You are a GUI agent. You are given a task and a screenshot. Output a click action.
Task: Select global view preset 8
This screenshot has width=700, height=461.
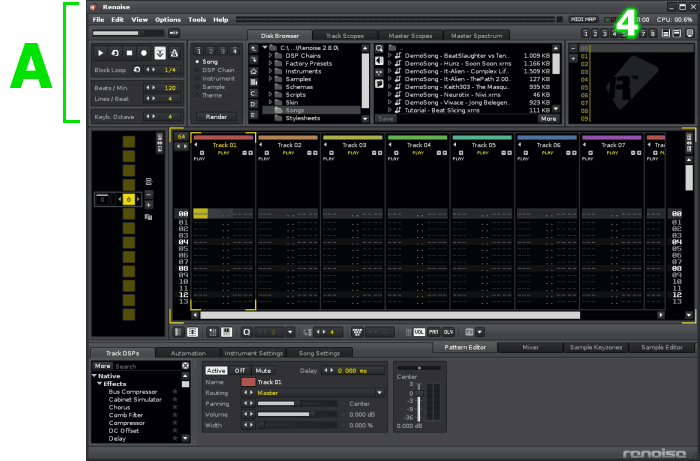tap(653, 33)
